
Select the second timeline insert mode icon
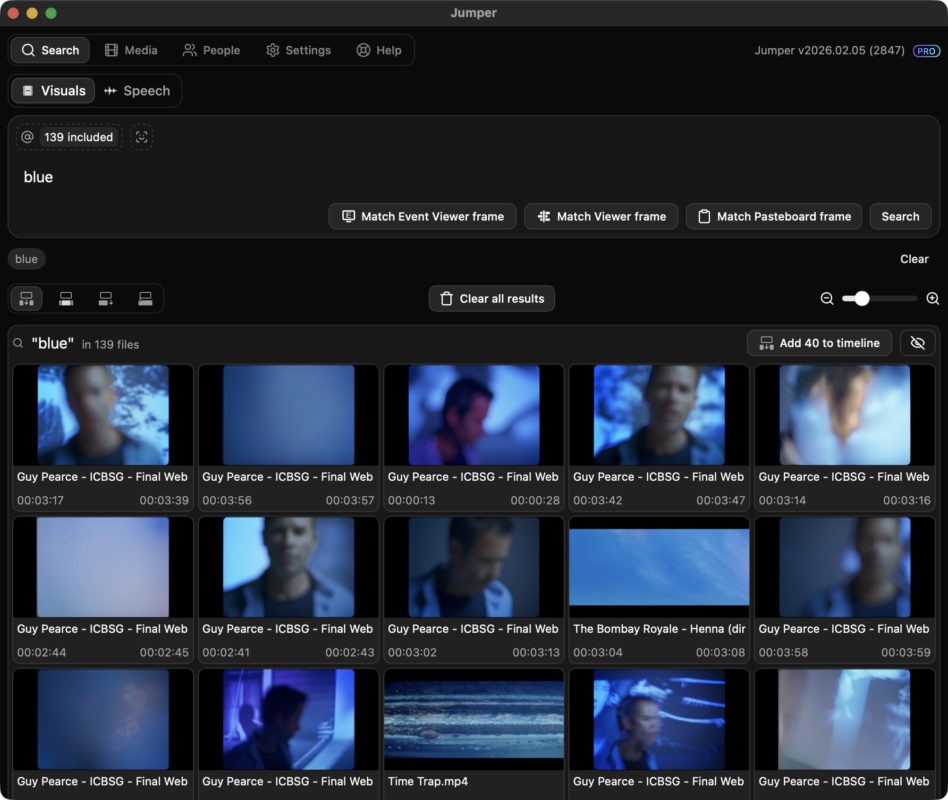(x=66, y=299)
